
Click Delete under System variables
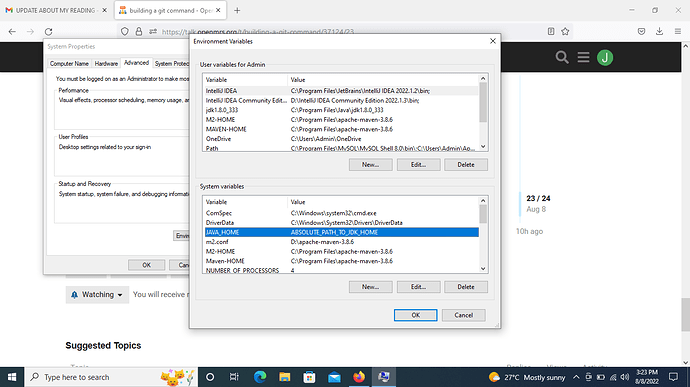coord(466,287)
